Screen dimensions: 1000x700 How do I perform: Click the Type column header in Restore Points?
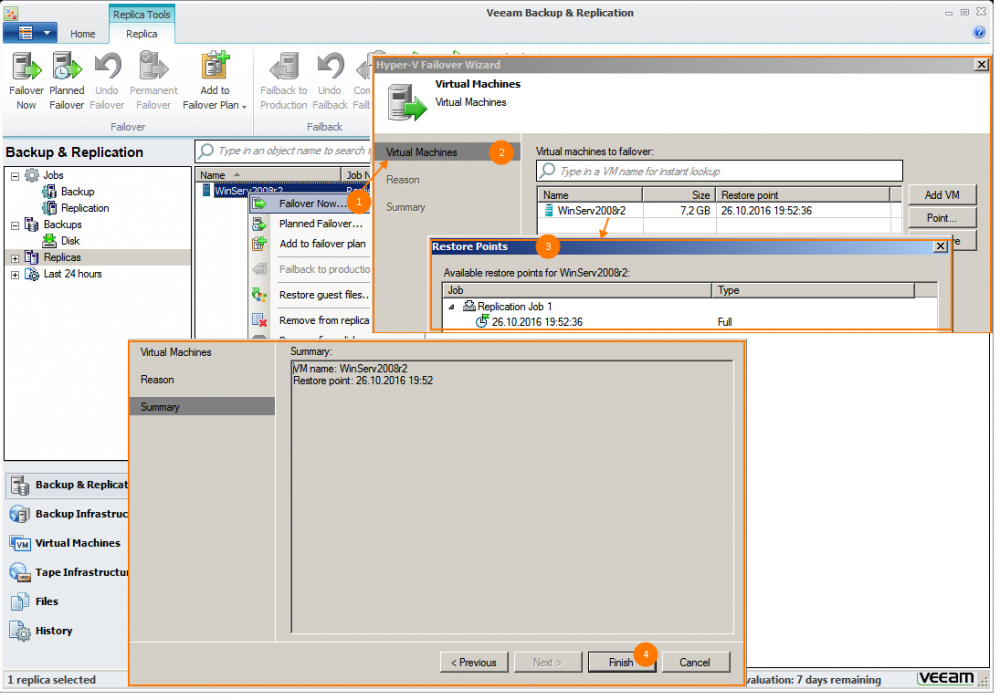(x=813, y=291)
